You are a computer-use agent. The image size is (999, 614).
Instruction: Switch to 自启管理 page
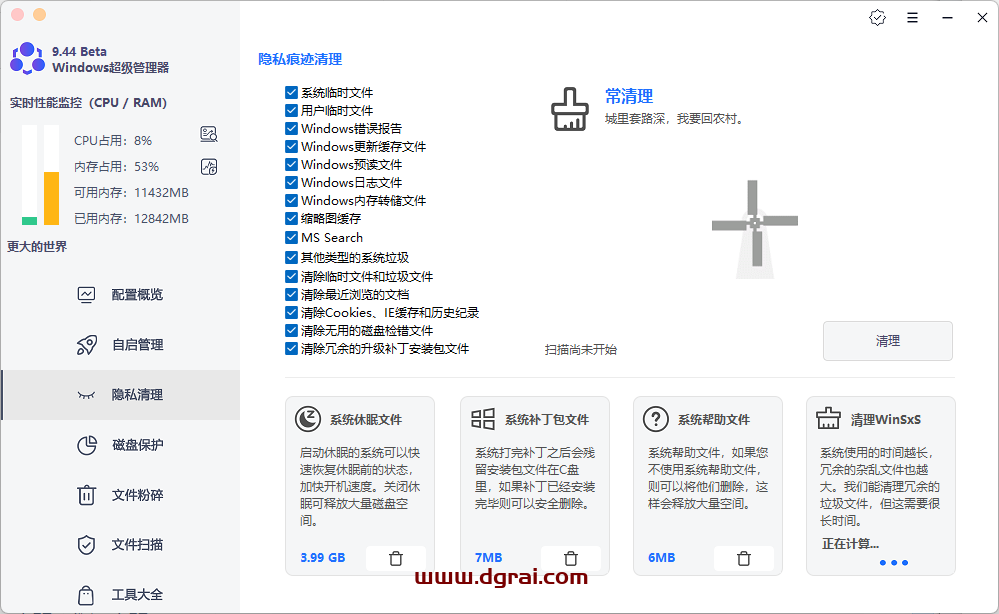[x=121, y=345]
